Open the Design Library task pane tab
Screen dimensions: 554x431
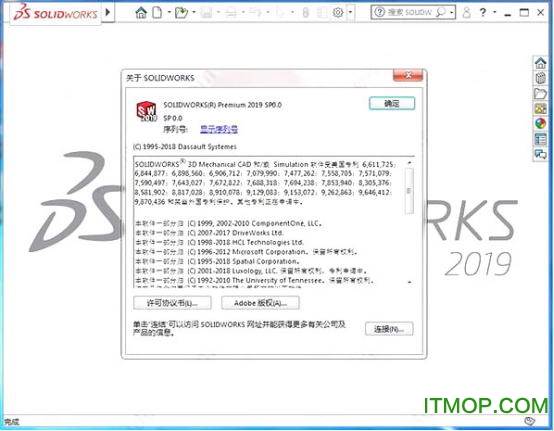540,78
